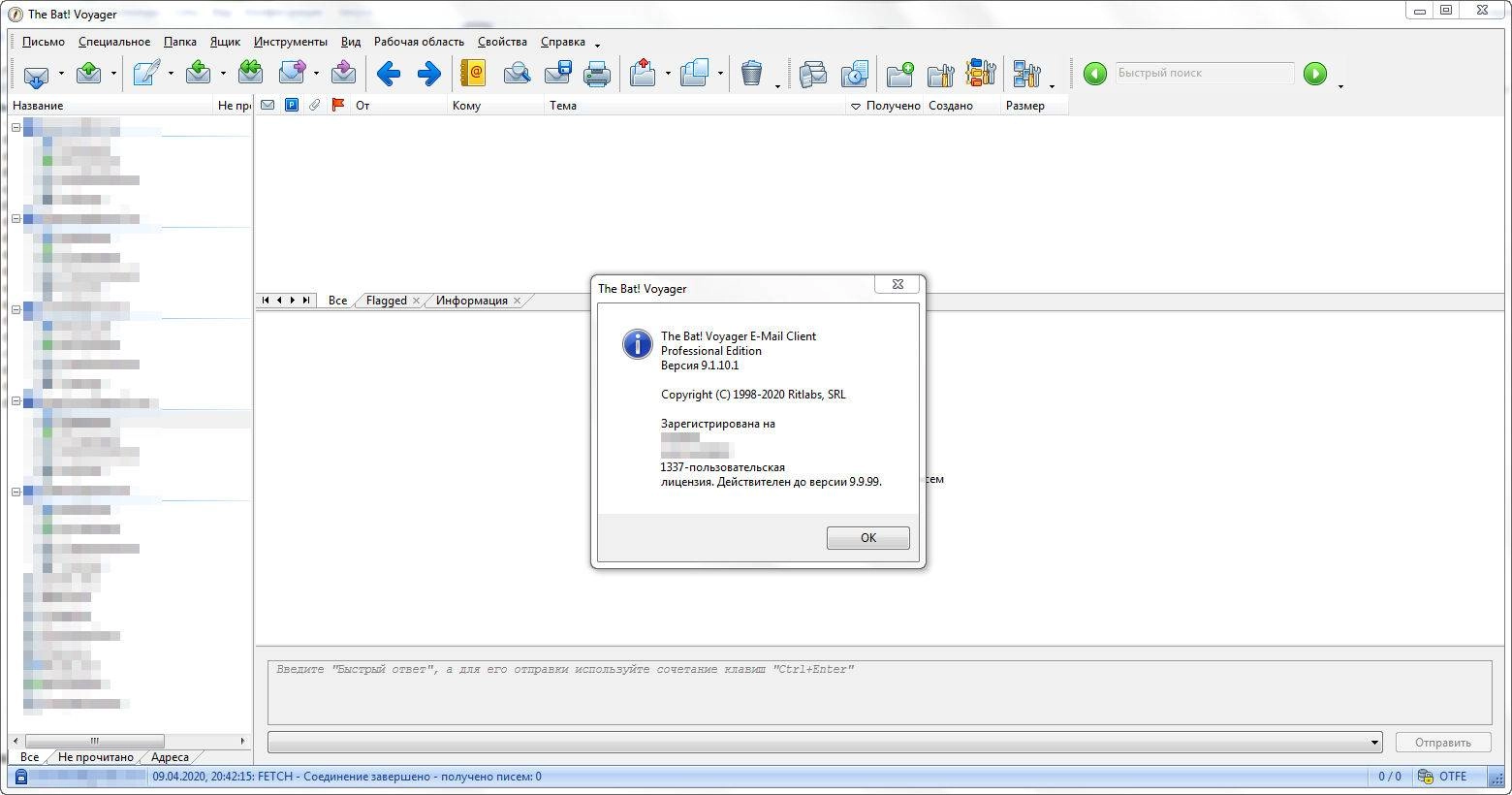This screenshot has height=795, width=1512.
Task: Select the Адреса tab below folder tree
Action: (170, 757)
